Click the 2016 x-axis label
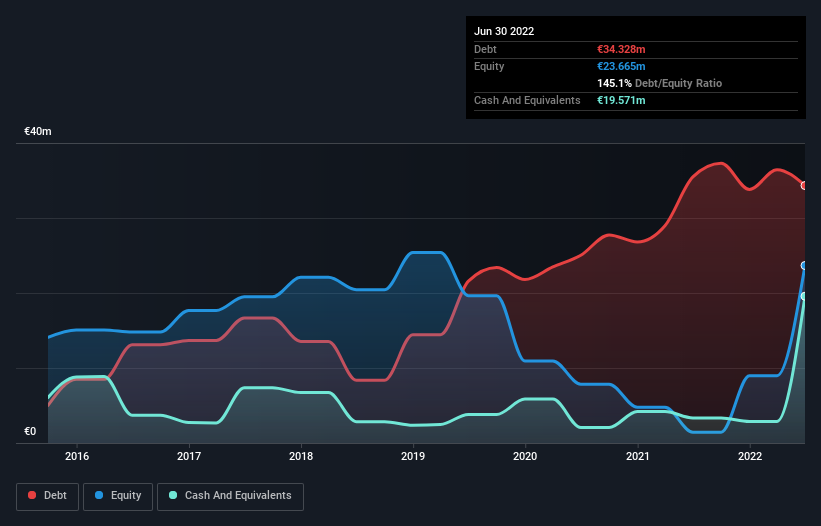This screenshot has height=526, width=821. [77, 456]
